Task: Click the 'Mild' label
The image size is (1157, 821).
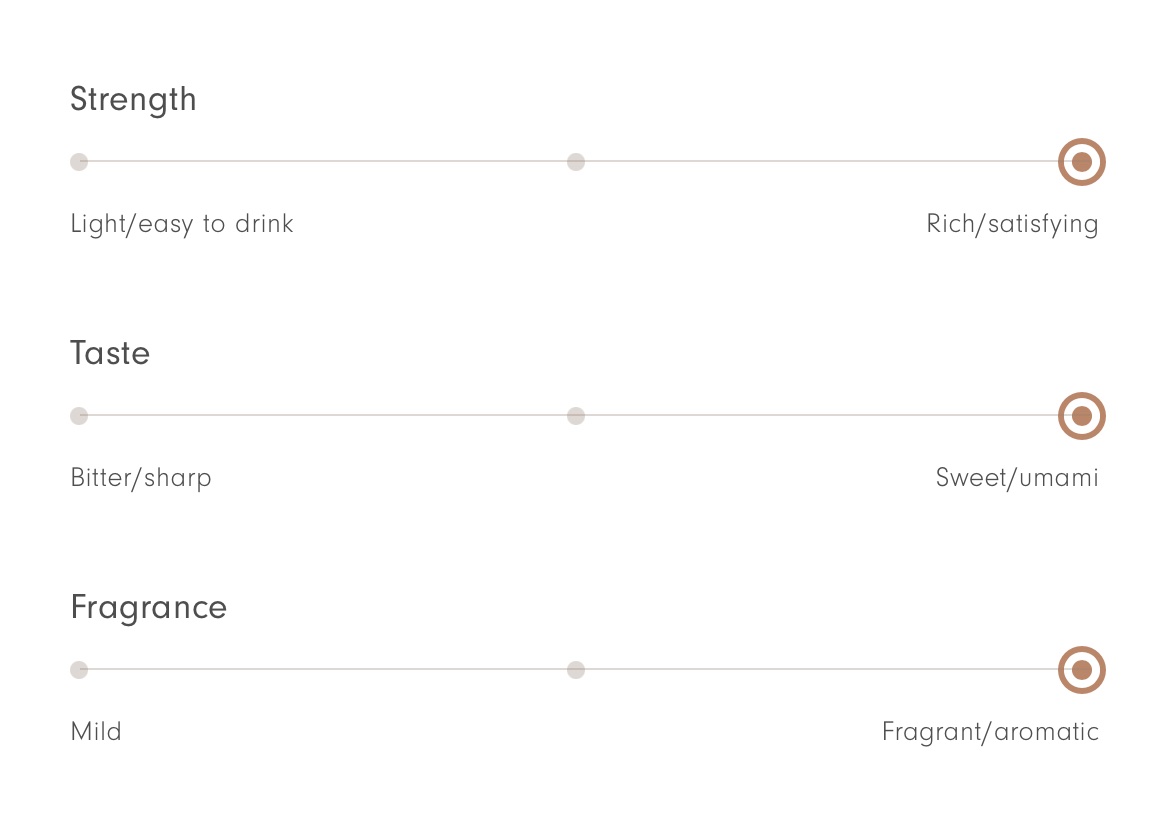Action: tap(96, 731)
